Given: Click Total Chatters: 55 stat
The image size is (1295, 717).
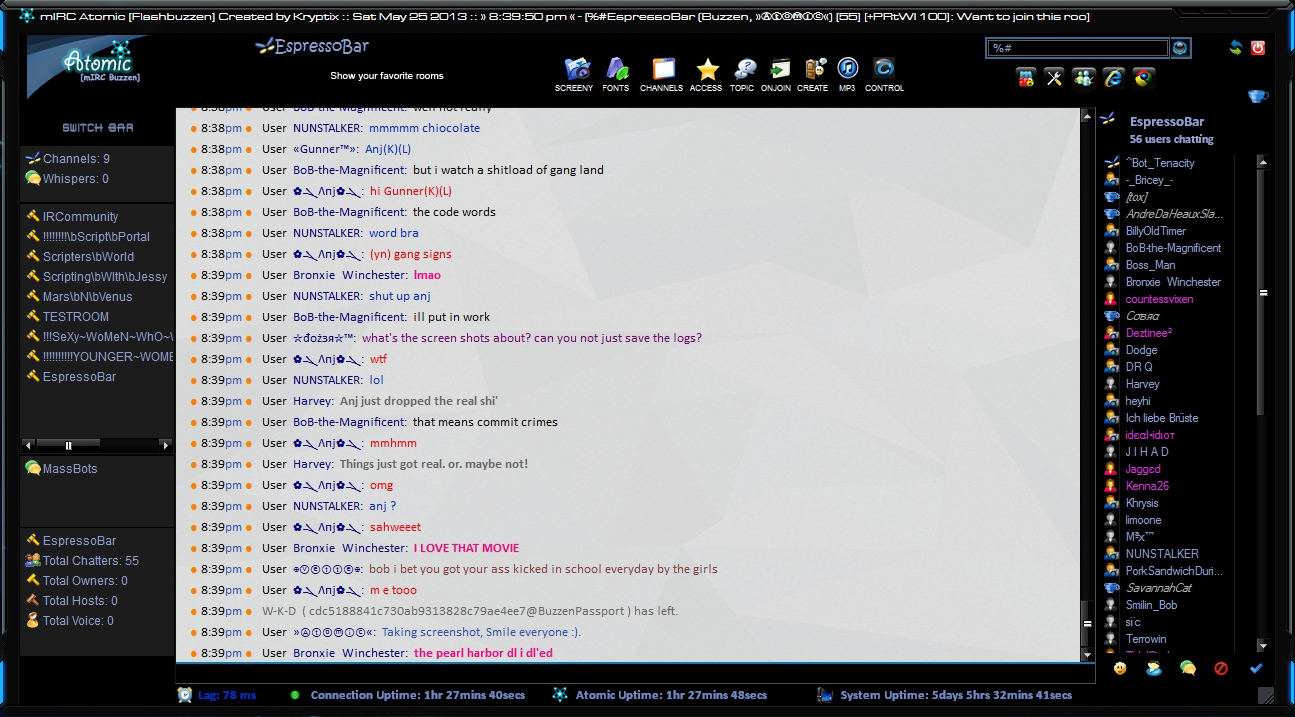Looking at the screenshot, I should tap(82, 561).
